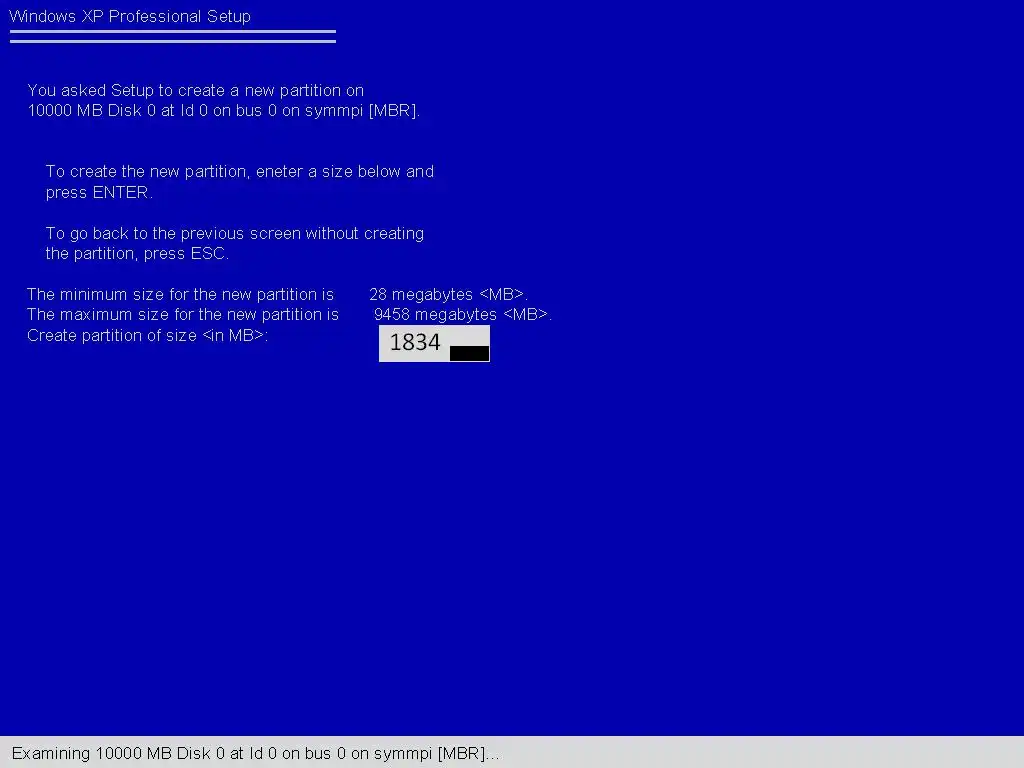Click the label 'Create partition of size <in MB>:'
Screen dimensions: 1024x768
click(148, 336)
